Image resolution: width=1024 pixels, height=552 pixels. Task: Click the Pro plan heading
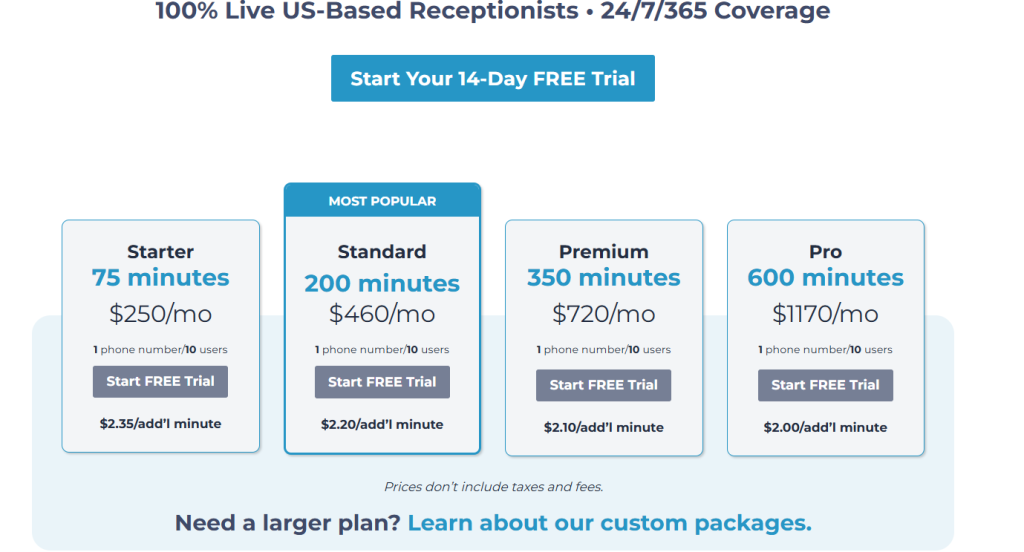[x=825, y=252]
